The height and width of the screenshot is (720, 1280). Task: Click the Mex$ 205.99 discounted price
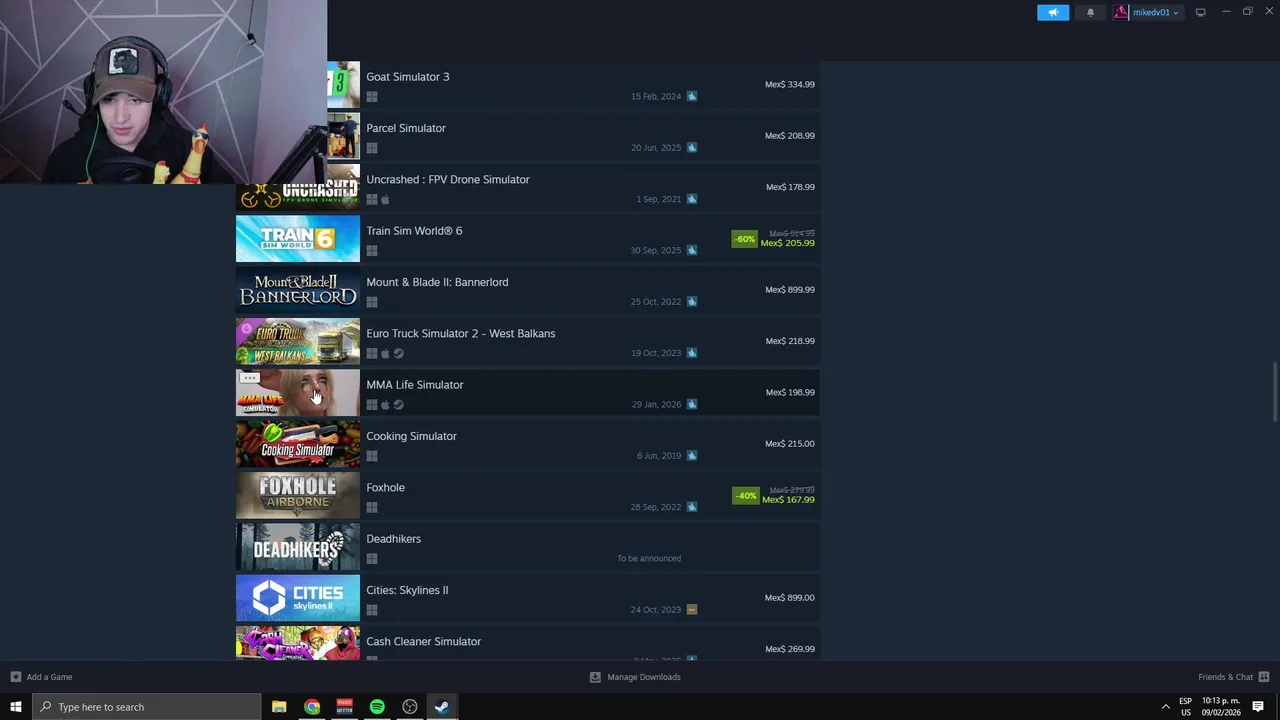click(x=788, y=243)
